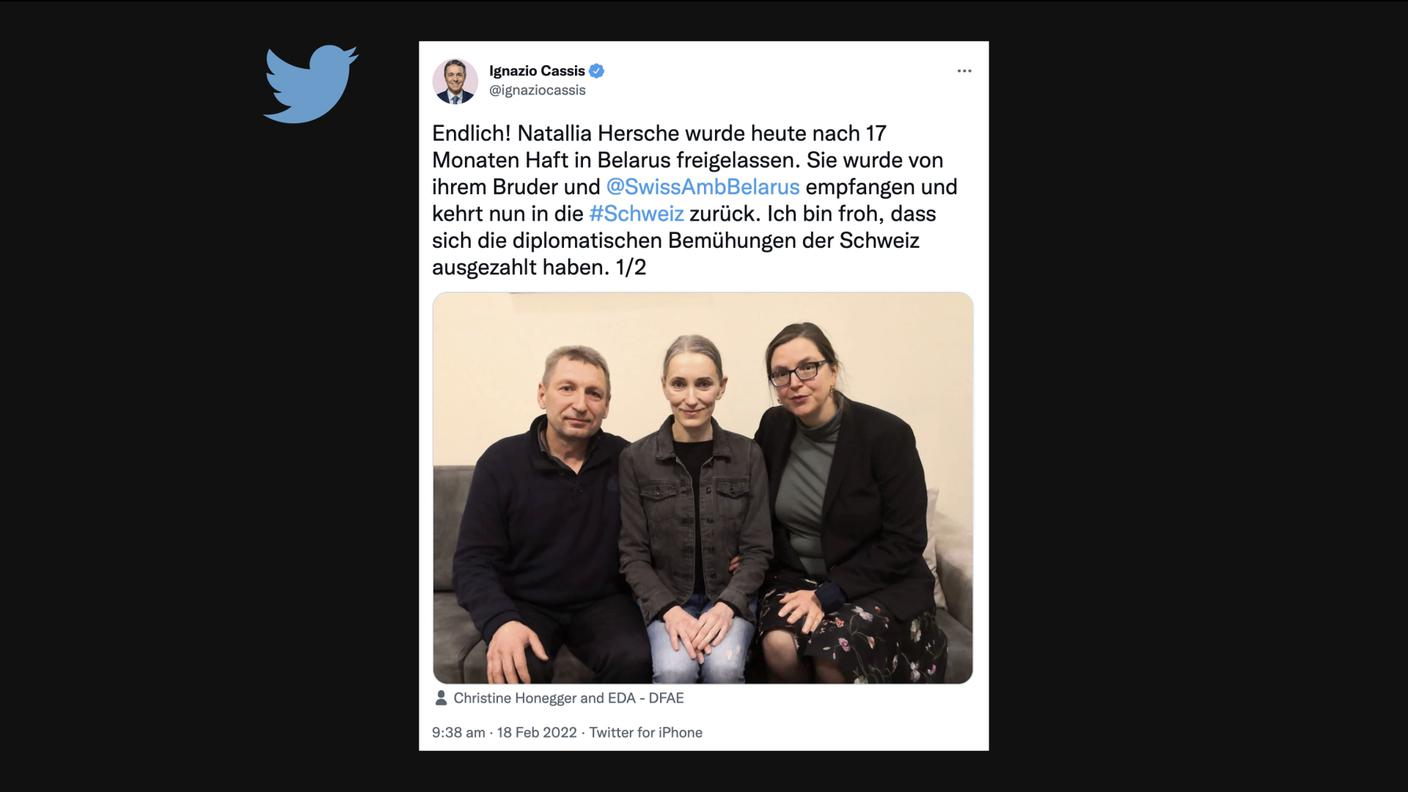This screenshot has width=1408, height=792.
Task: Open tagged Christine Honegger and EDA - DFAE
Action: pyautogui.click(x=569, y=698)
